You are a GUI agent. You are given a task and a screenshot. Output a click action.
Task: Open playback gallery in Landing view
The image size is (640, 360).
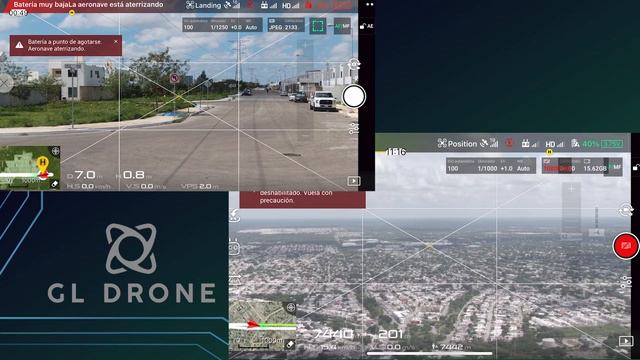click(x=353, y=181)
